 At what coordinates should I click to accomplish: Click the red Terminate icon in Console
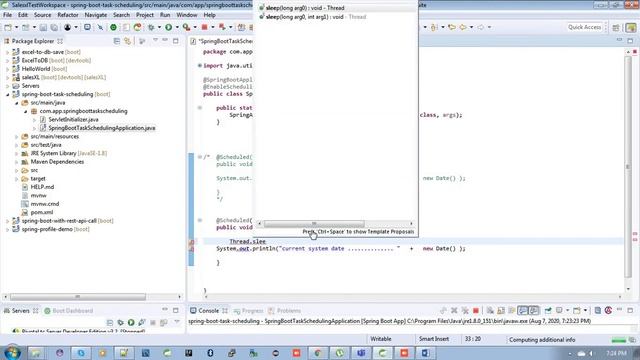[x=476, y=311]
